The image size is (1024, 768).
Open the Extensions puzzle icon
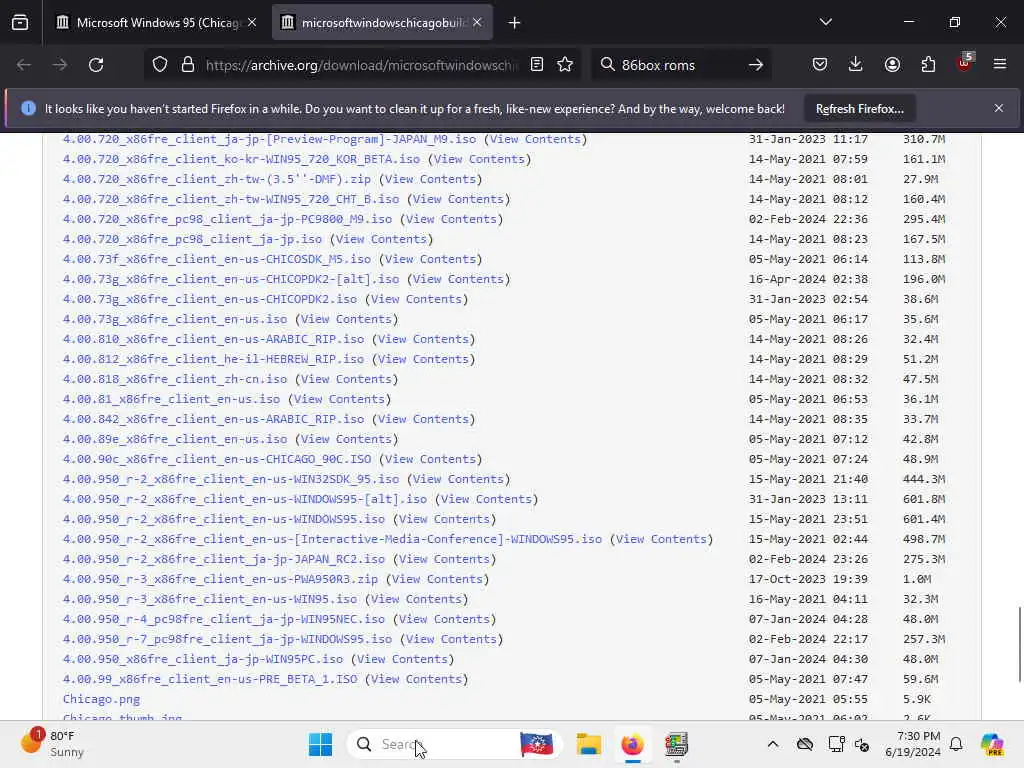click(928, 64)
